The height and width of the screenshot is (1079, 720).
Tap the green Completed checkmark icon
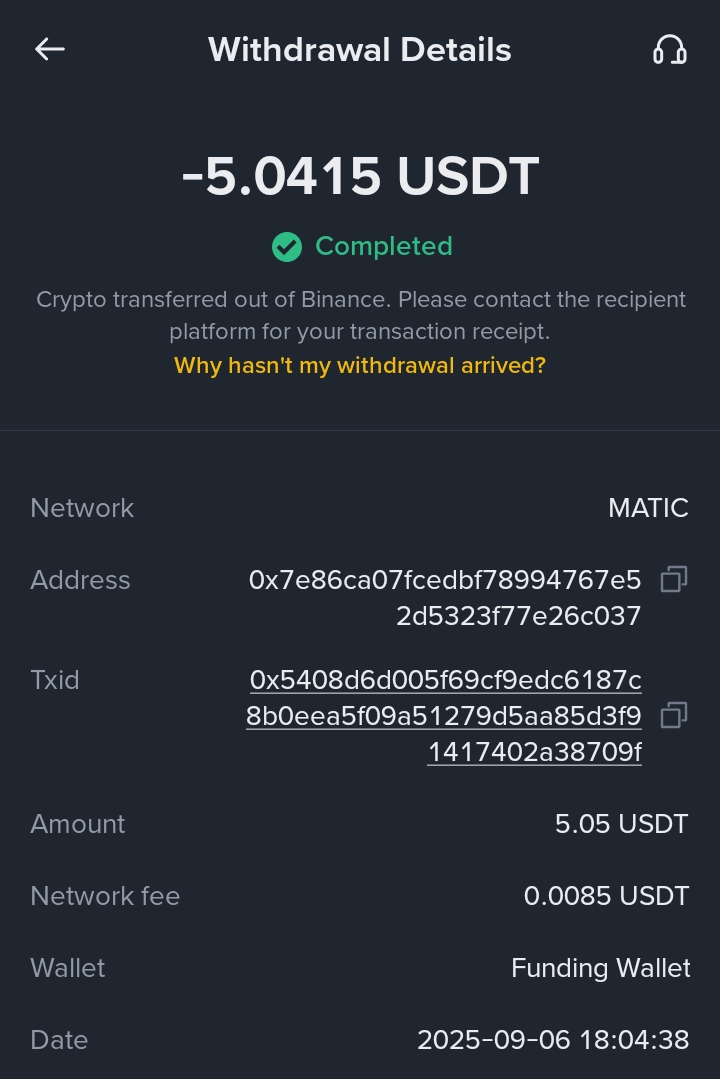(287, 247)
